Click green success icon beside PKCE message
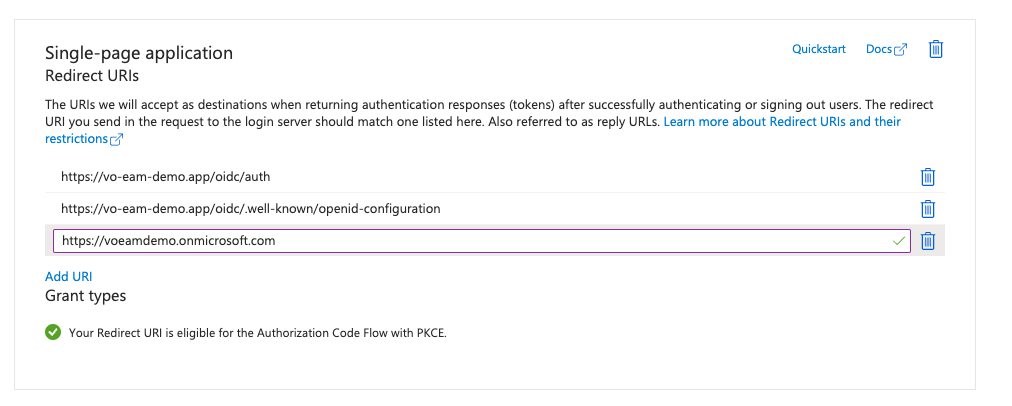 (x=53, y=332)
